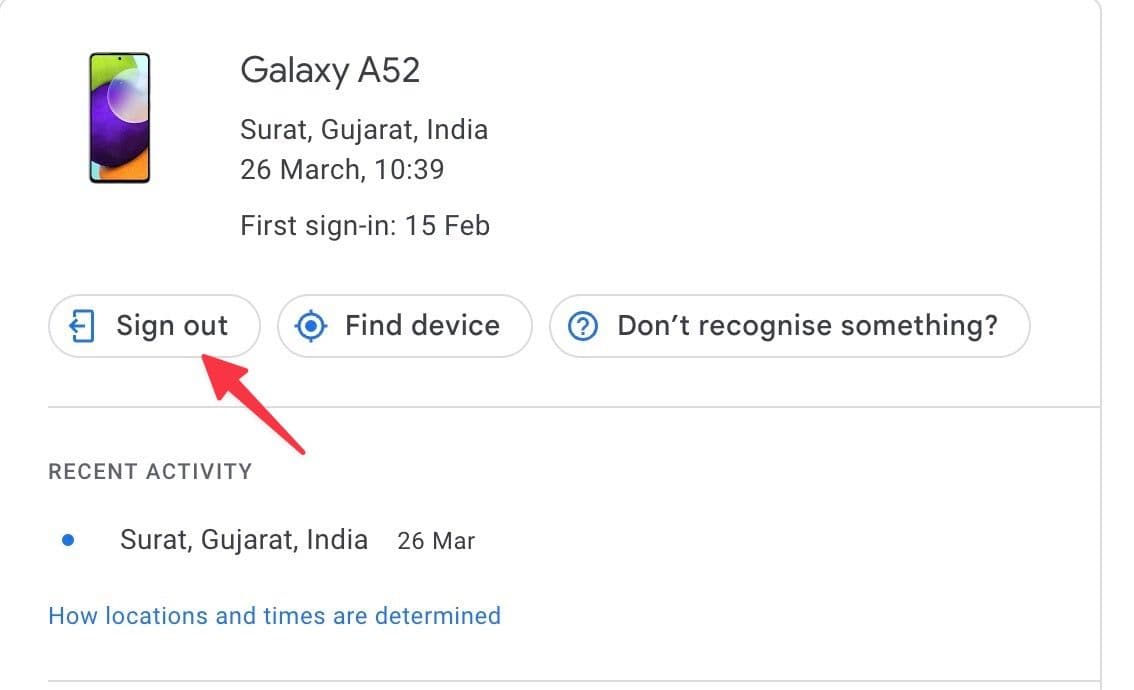1134x690 pixels.
Task: Click the First sign-in date text
Action: 365,225
